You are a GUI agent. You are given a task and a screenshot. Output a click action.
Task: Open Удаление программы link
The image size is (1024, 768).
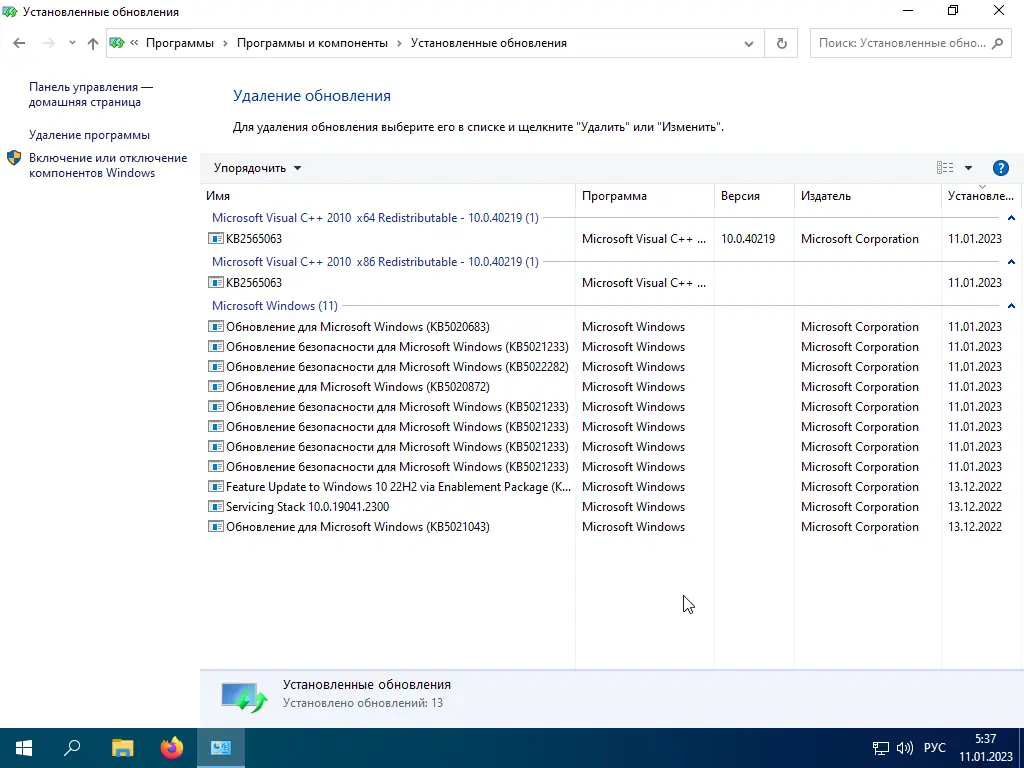pos(89,135)
